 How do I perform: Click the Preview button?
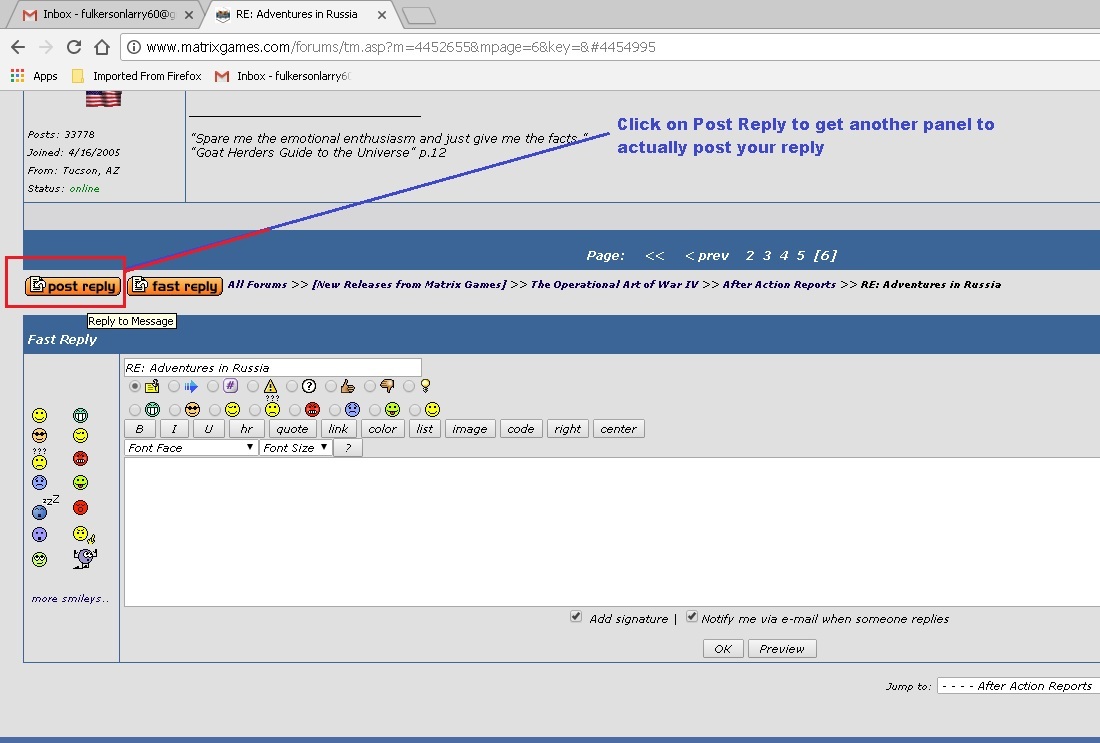(x=782, y=649)
